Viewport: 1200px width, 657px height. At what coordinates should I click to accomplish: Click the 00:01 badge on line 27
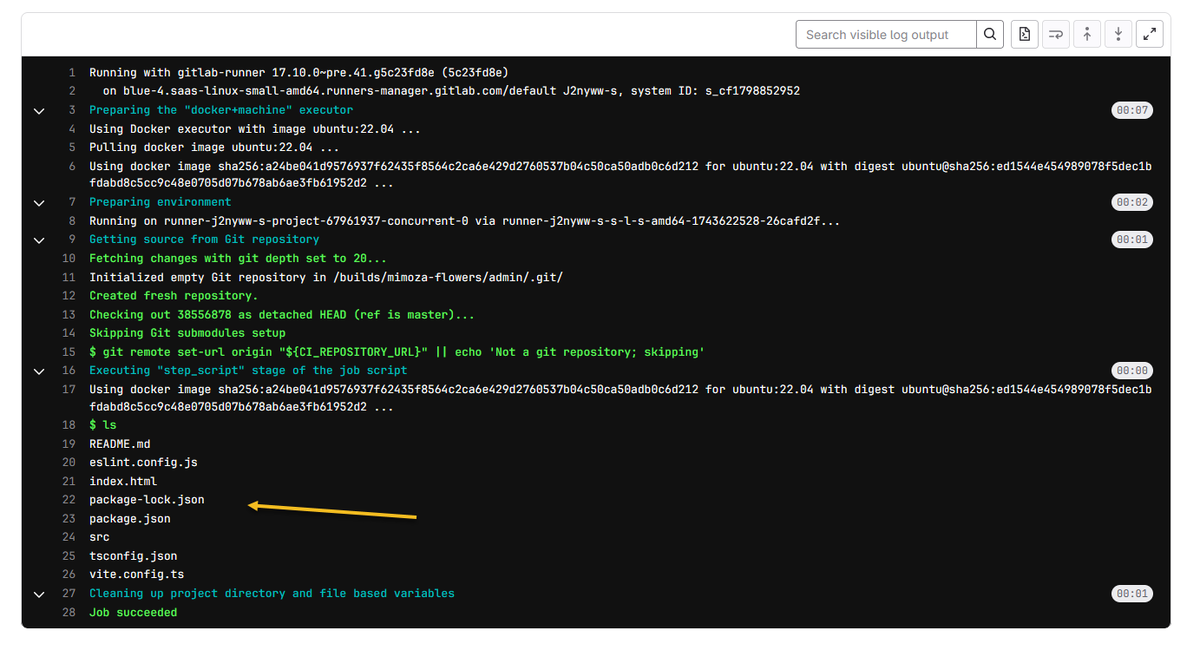(x=1132, y=594)
